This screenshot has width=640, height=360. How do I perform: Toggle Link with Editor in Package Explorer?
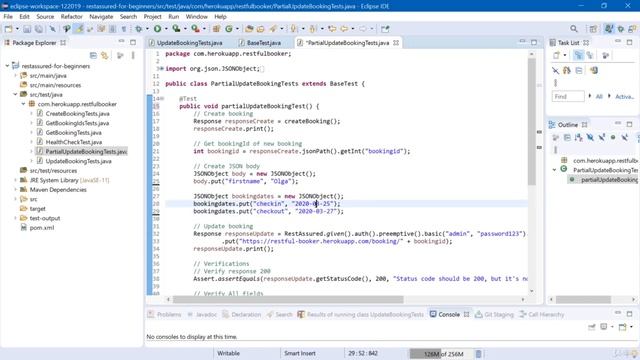click(104, 55)
